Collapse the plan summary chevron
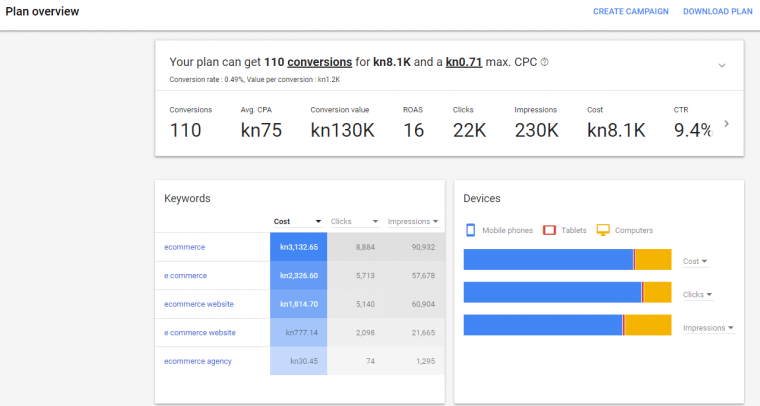 [722, 65]
